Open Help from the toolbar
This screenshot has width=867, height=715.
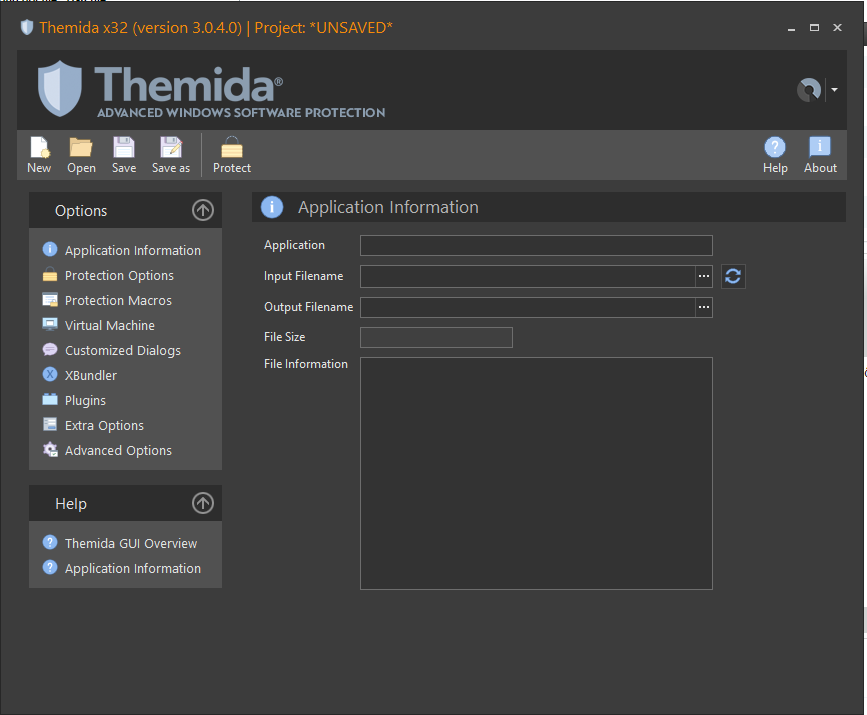(775, 155)
